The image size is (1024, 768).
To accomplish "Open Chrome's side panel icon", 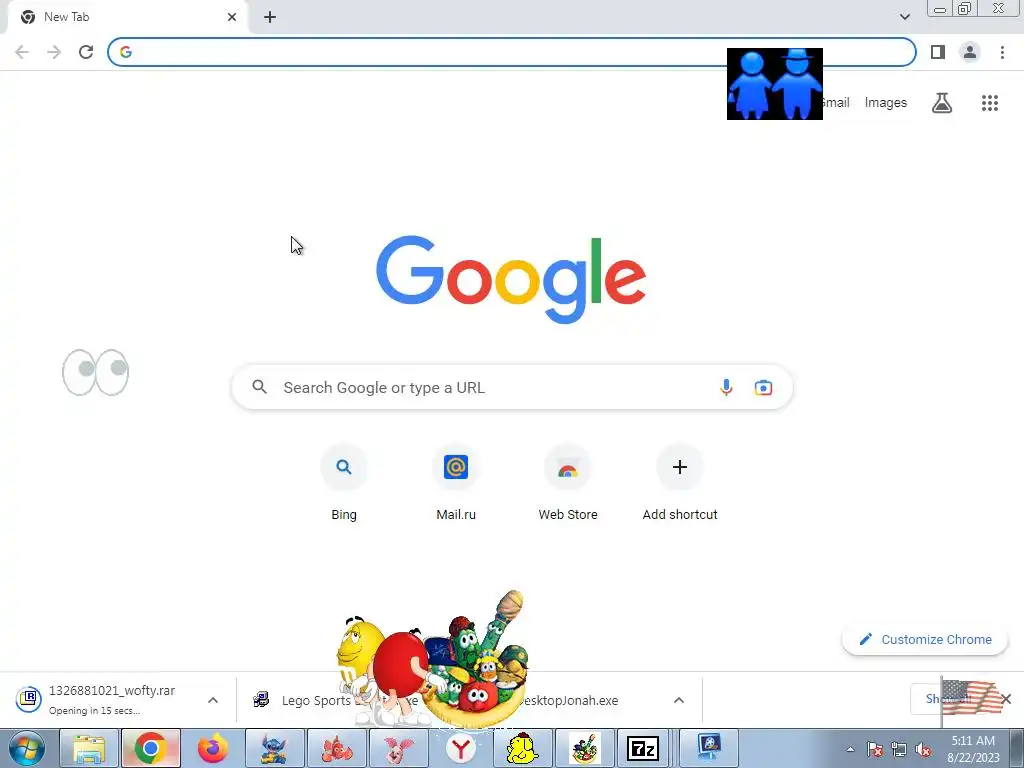I will 938,52.
